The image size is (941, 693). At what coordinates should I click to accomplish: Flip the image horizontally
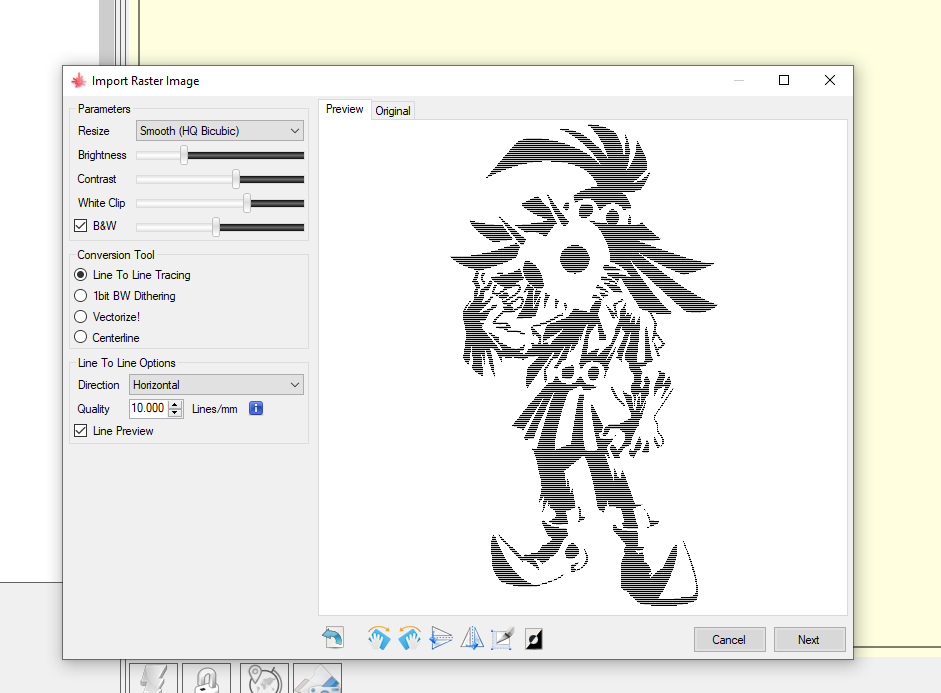click(x=472, y=638)
